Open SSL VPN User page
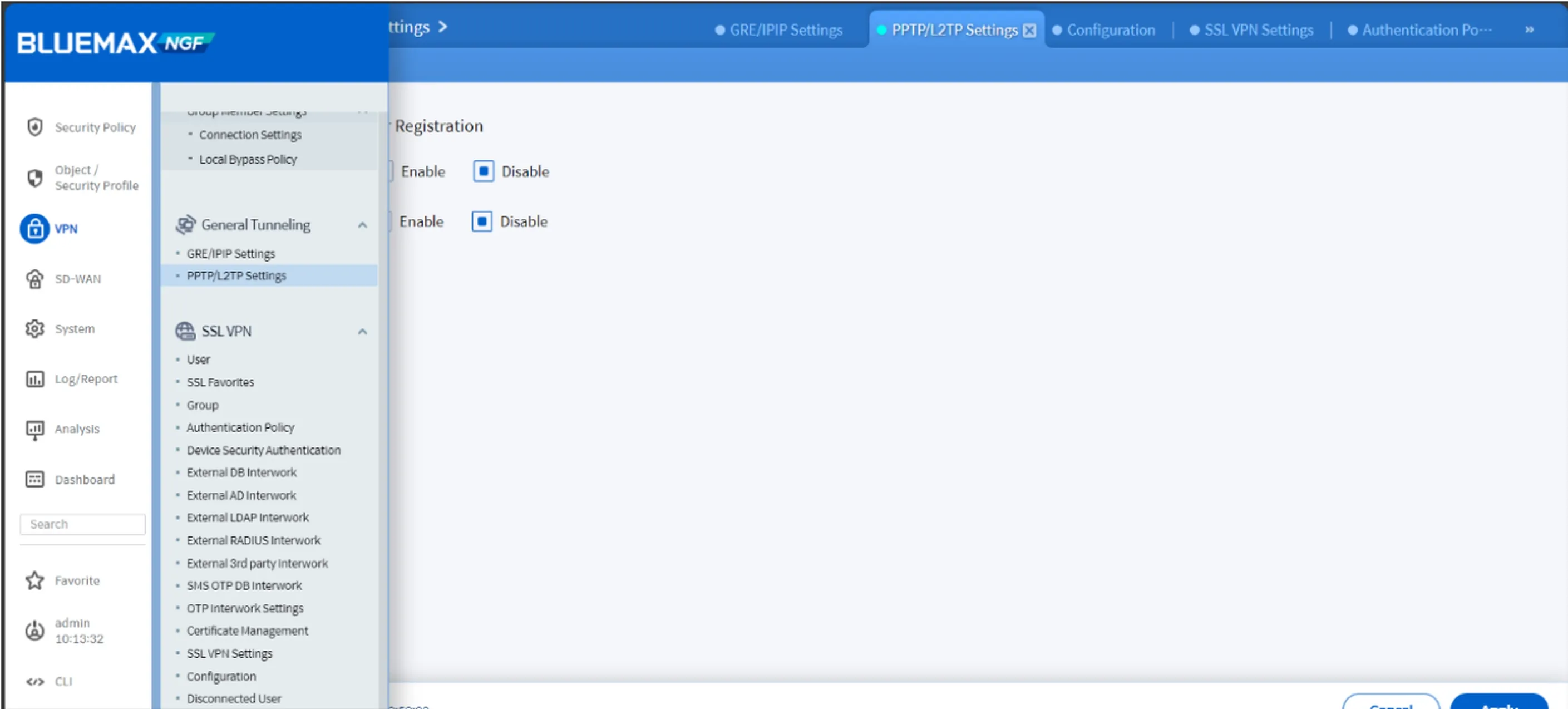The image size is (1568, 709). [x=199, y=360]
